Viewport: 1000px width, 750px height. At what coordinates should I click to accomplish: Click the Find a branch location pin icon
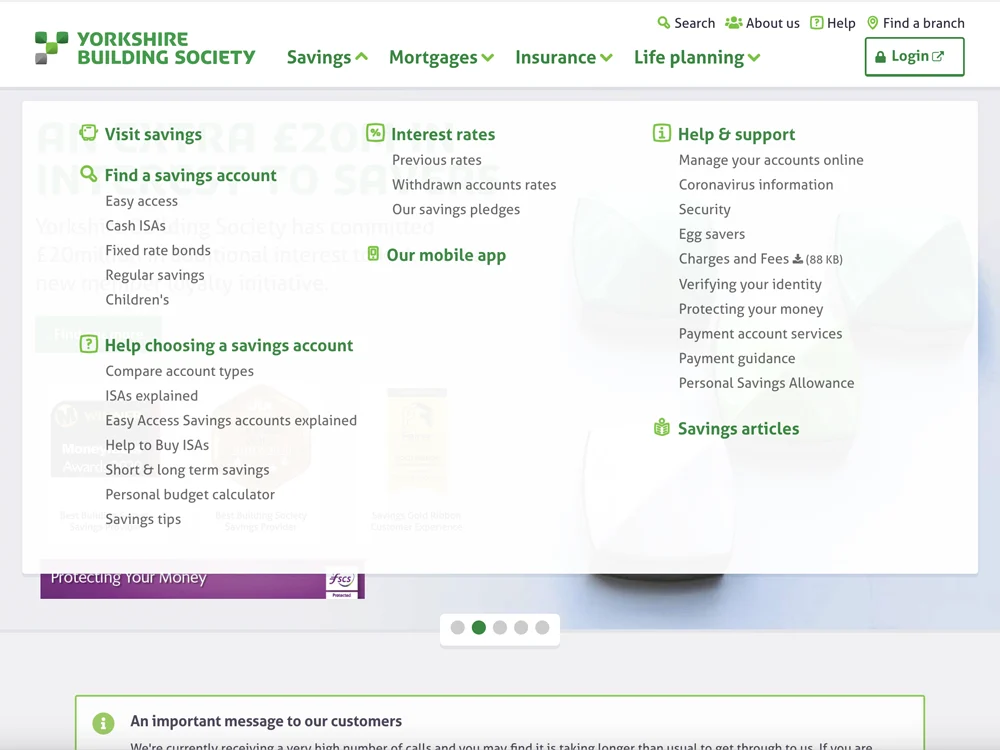(x=872, y=23)
